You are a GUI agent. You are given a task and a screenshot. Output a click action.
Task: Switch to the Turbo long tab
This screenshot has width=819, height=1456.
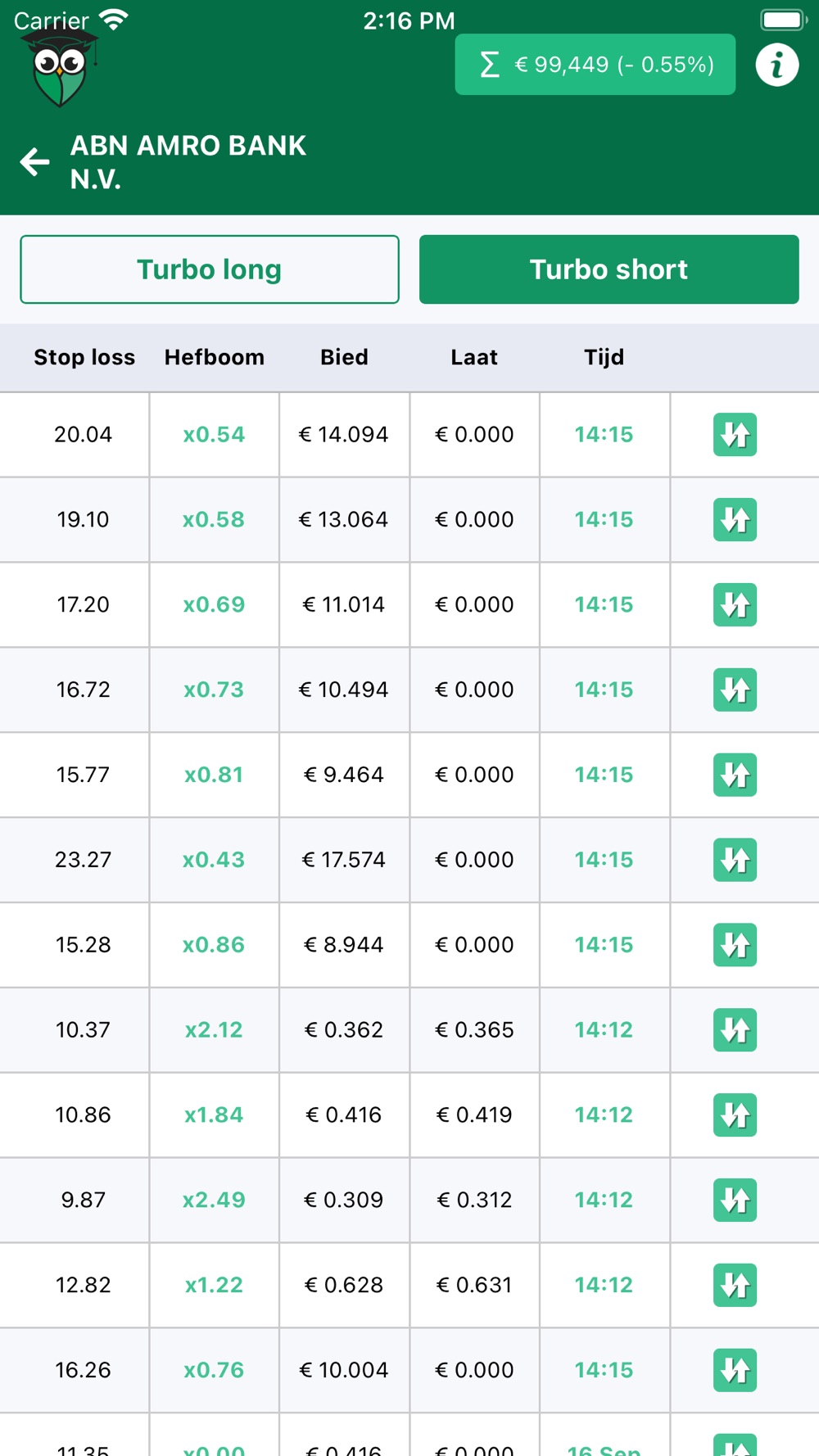tap(210, 269)
